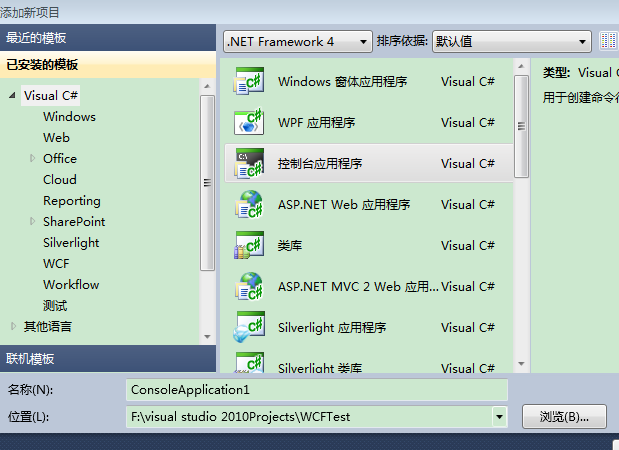Expand the Office tree node
The height and width of the screenshot is (450, 619).
pyautogui.click(x=32, y=158)
